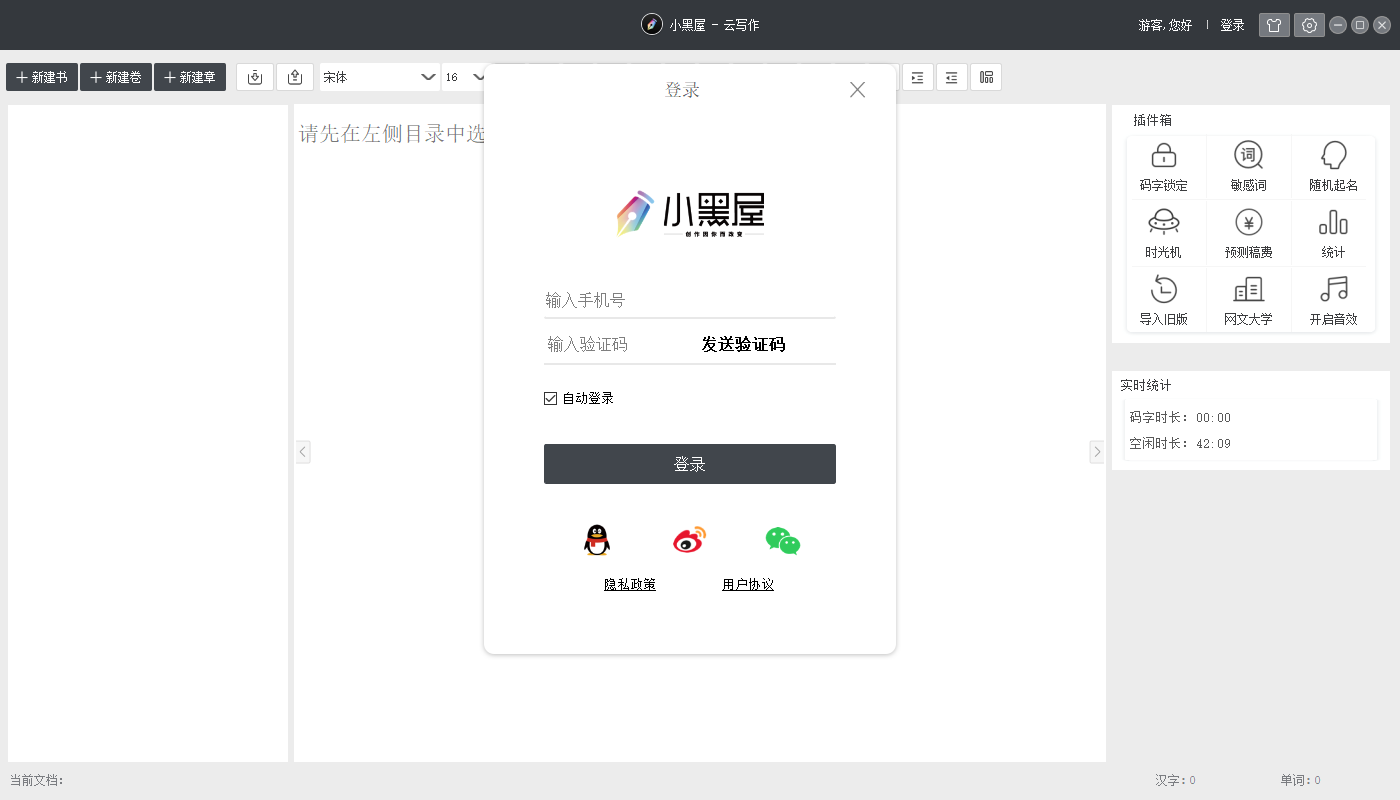Viewport: 1400px width, 800px height.
Task: Minimize the 小黑屋 window
Action: (x=1338, y=25)
